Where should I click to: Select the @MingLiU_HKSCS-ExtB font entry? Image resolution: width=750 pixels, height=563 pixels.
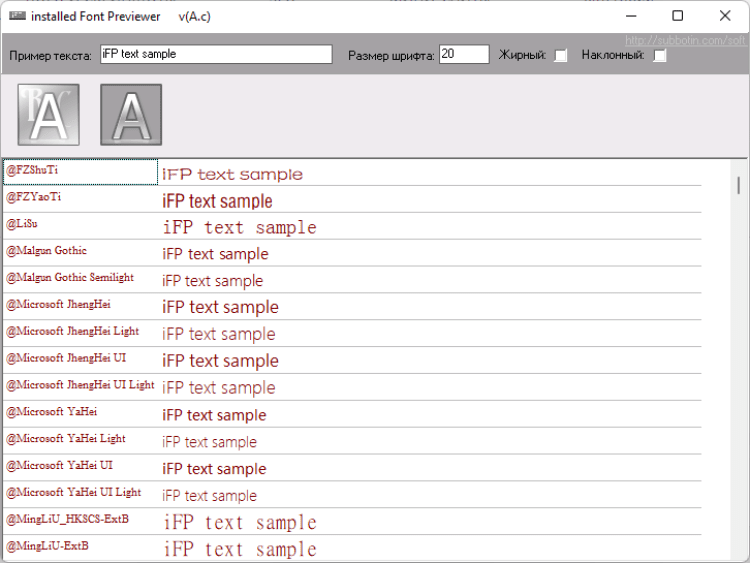pos(80,520)
